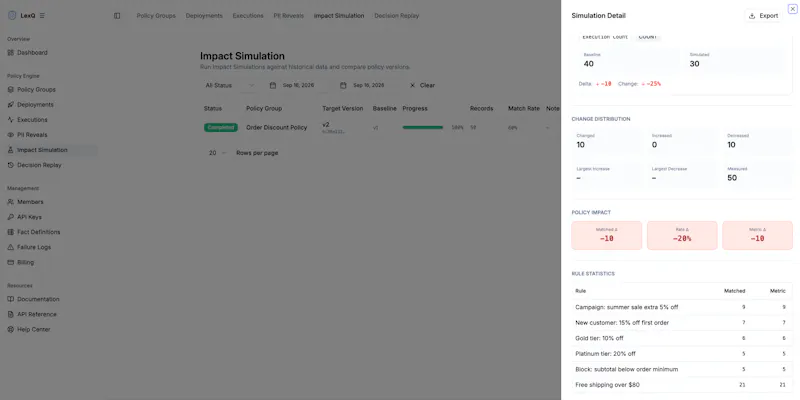Click the PII Reveals eye icon
The width and height of the screenshot is (800, 400).
(x=11, y=135)
